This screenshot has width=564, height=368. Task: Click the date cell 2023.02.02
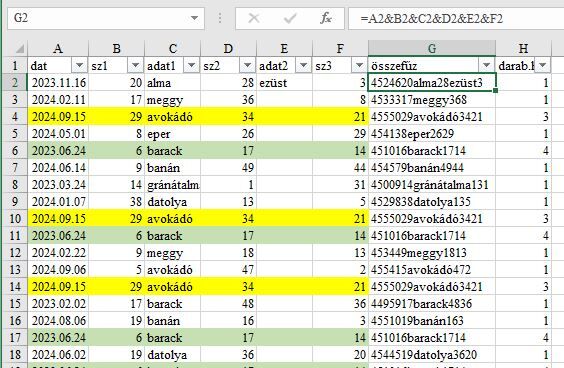click(58, 304)
